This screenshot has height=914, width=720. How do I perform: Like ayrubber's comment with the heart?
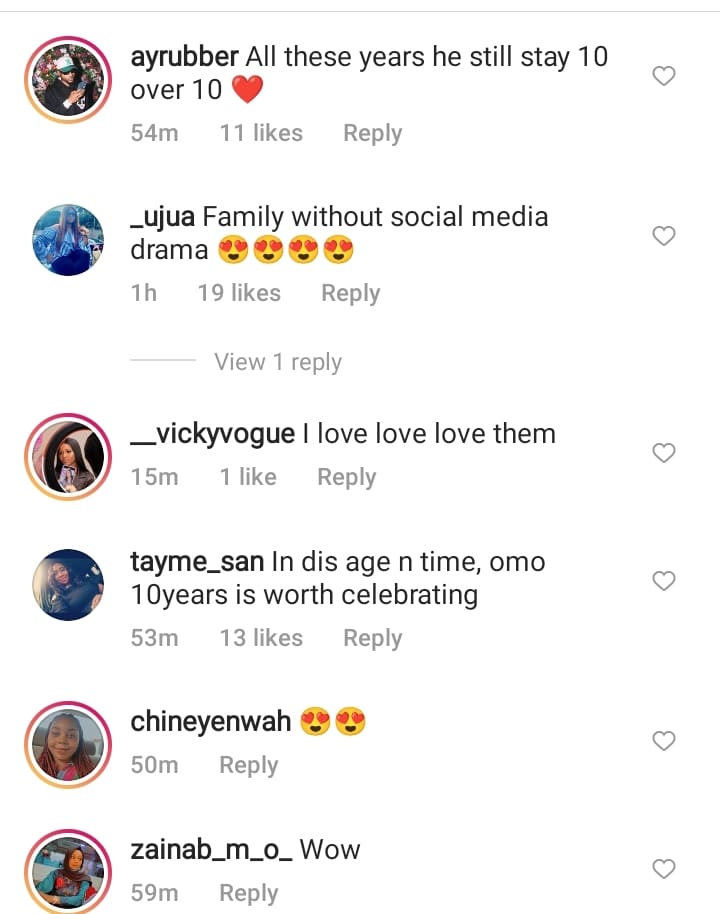click(664, 76)
